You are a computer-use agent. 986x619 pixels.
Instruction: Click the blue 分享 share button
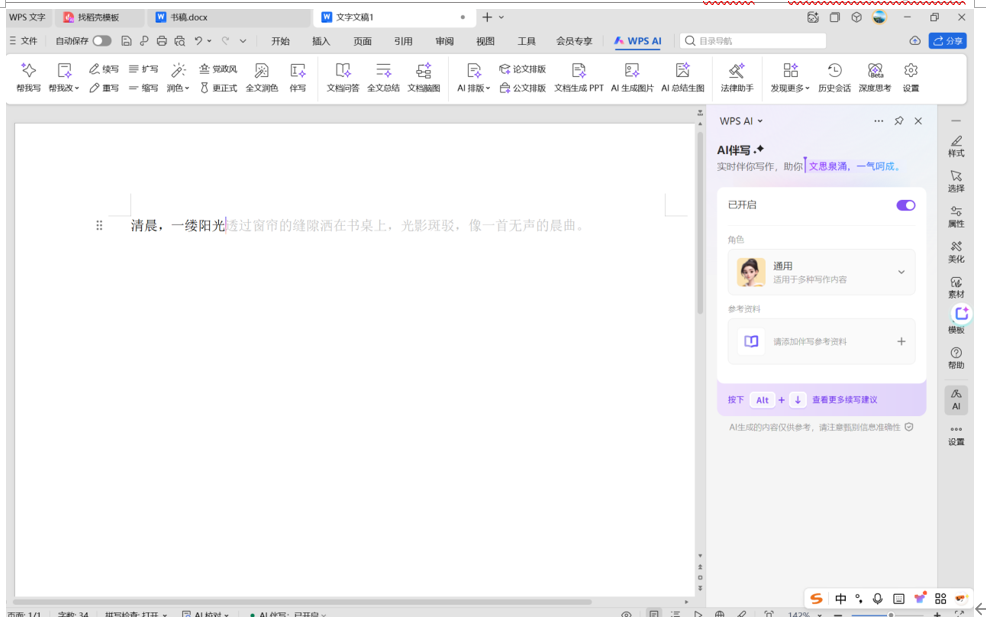pos(948,41)
